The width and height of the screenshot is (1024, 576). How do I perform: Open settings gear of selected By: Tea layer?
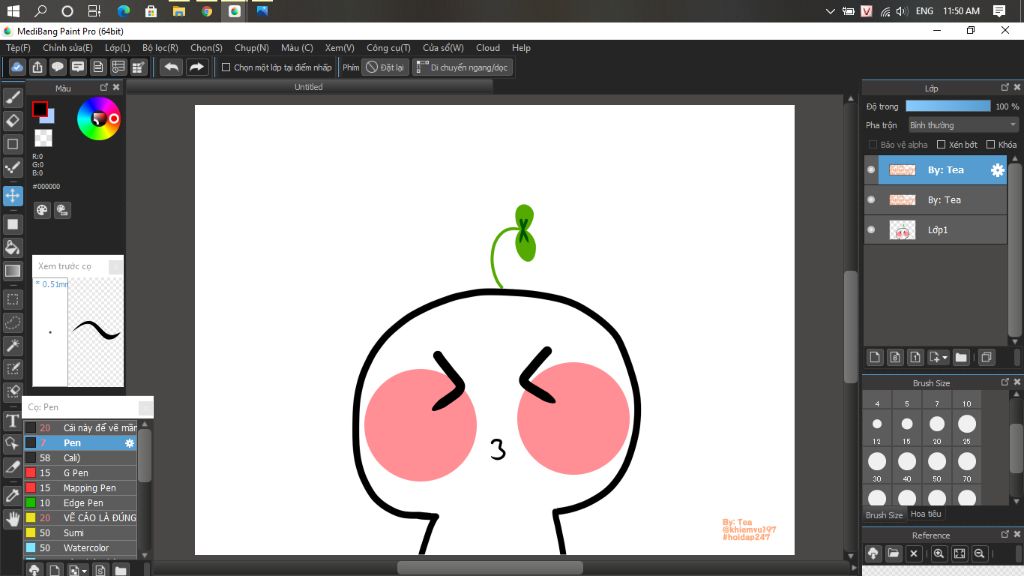click(x=997, y=170)
